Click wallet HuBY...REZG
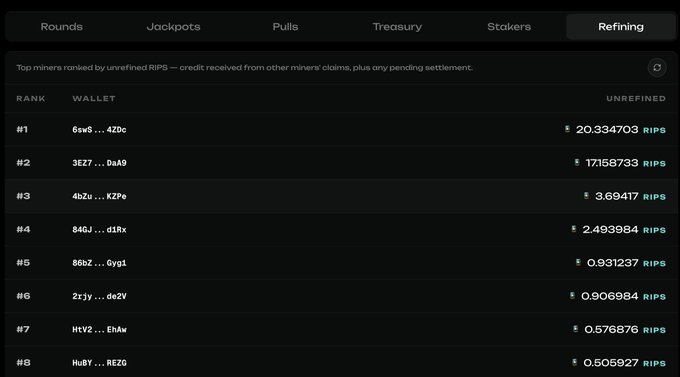680x377 pixels. coord(99,363)
